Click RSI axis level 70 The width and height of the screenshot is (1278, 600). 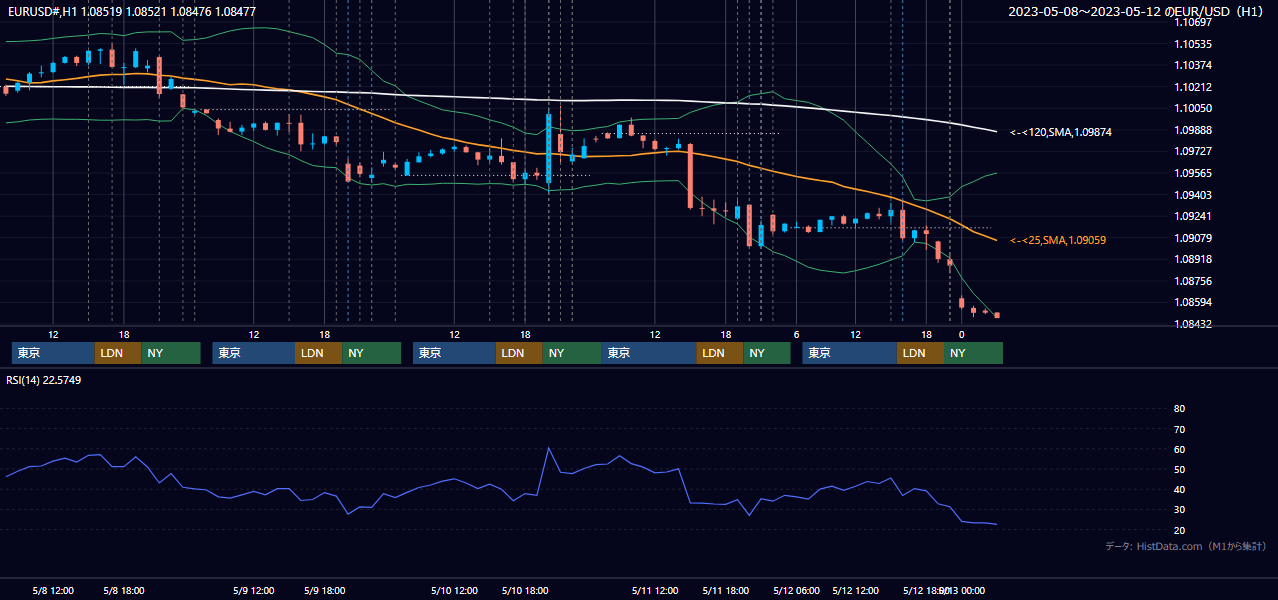[x=1180, y=429]
